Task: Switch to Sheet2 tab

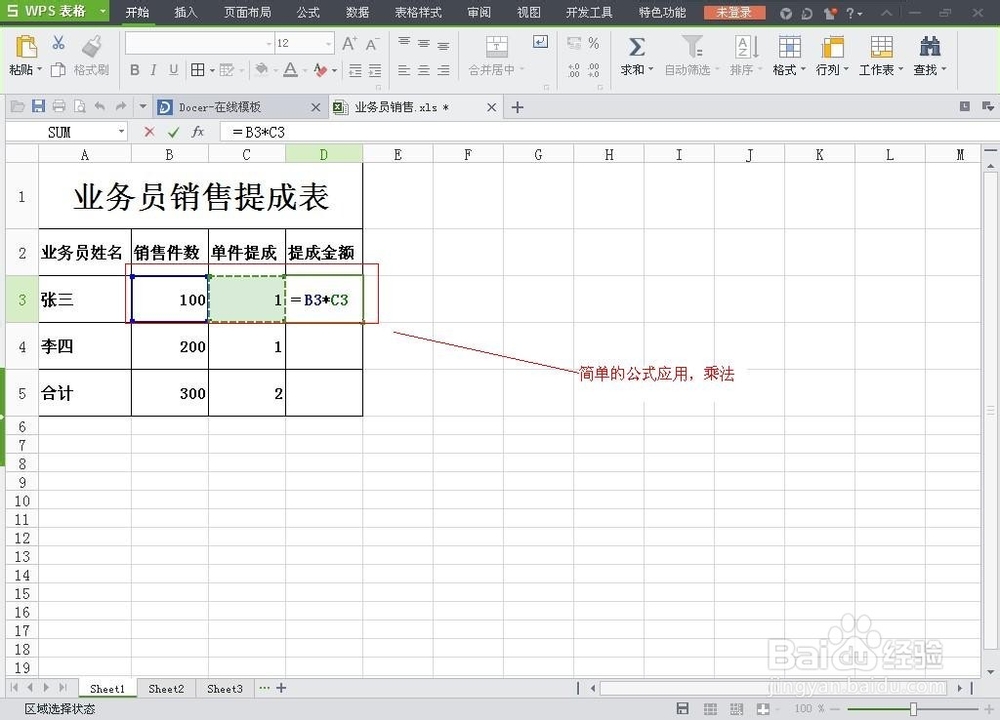Action: pos(166,689)
